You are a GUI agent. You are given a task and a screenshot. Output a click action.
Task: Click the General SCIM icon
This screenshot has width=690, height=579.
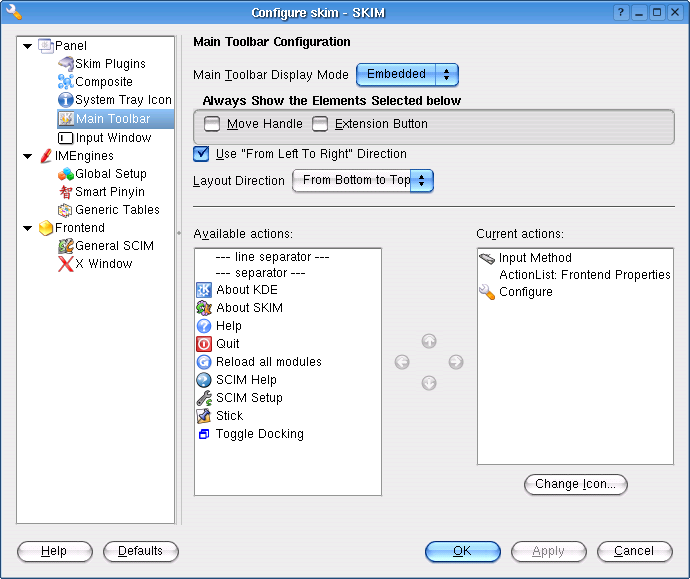66,246
